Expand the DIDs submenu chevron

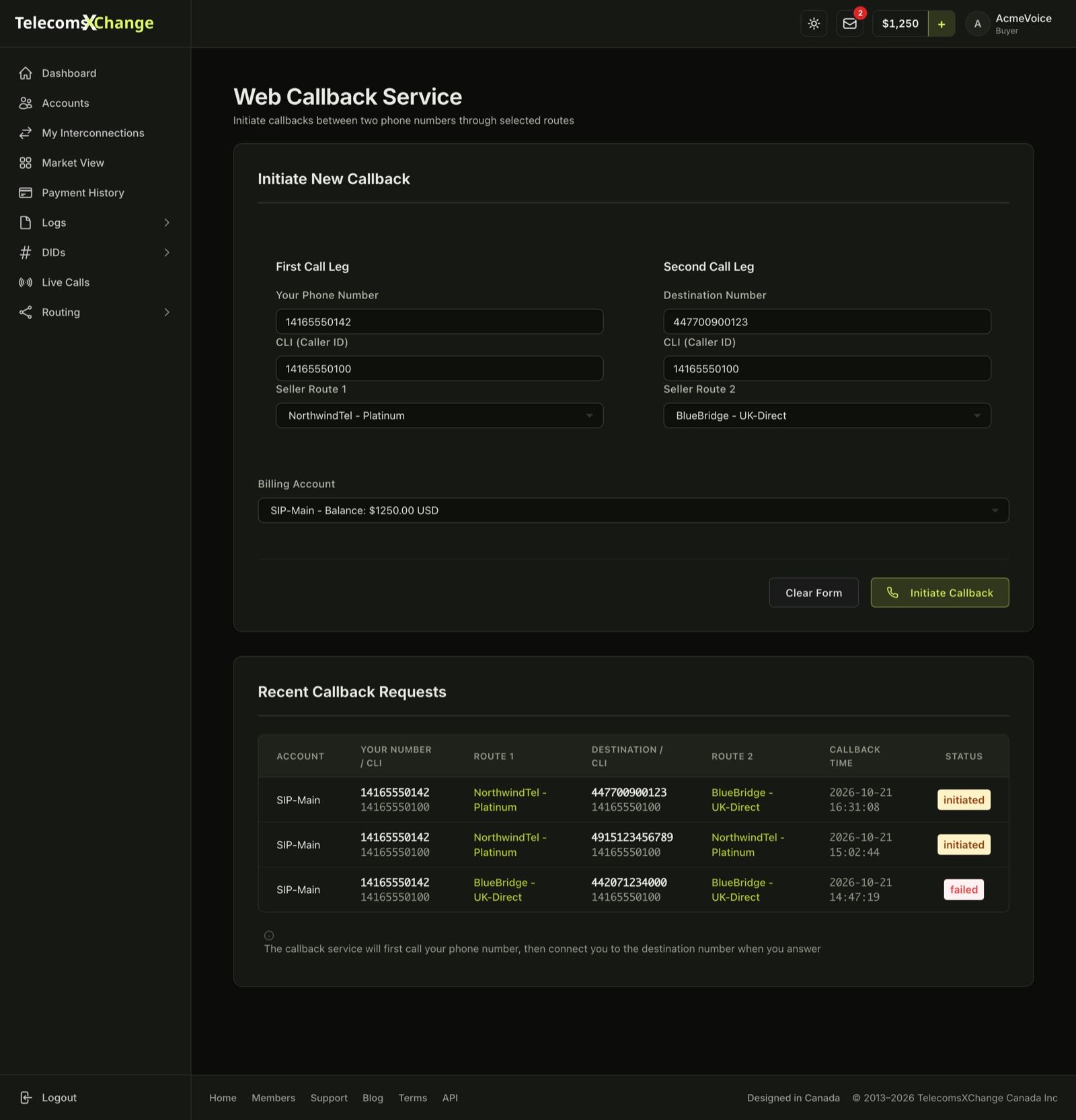pos(167,253)
